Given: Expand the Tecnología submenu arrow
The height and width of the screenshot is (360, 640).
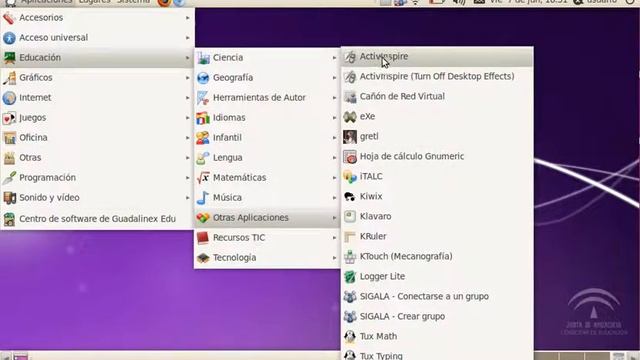Looking at the screenshot, I should coord(334,258).
